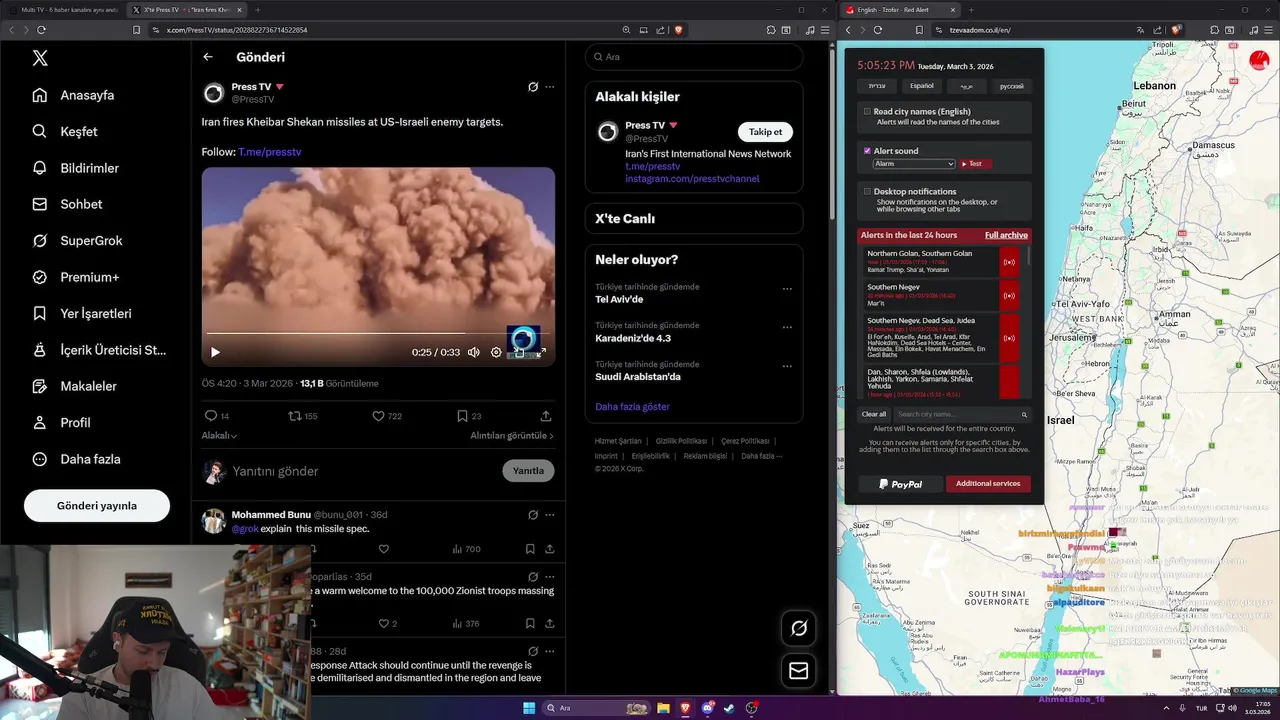Toggle Read city names (English) checkbox

(867, 112)
